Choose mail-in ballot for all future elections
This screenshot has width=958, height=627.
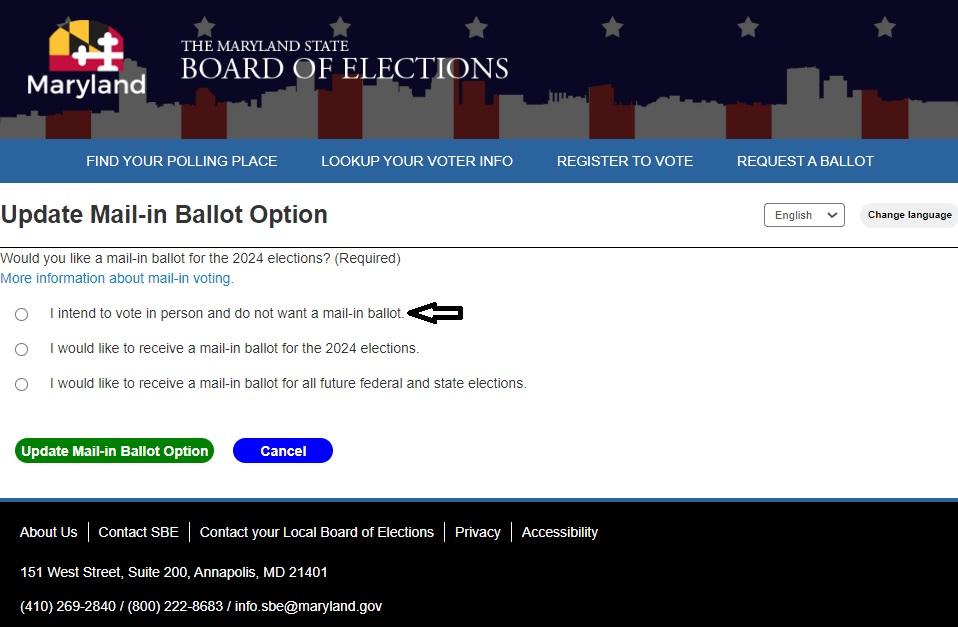[22, 384]
